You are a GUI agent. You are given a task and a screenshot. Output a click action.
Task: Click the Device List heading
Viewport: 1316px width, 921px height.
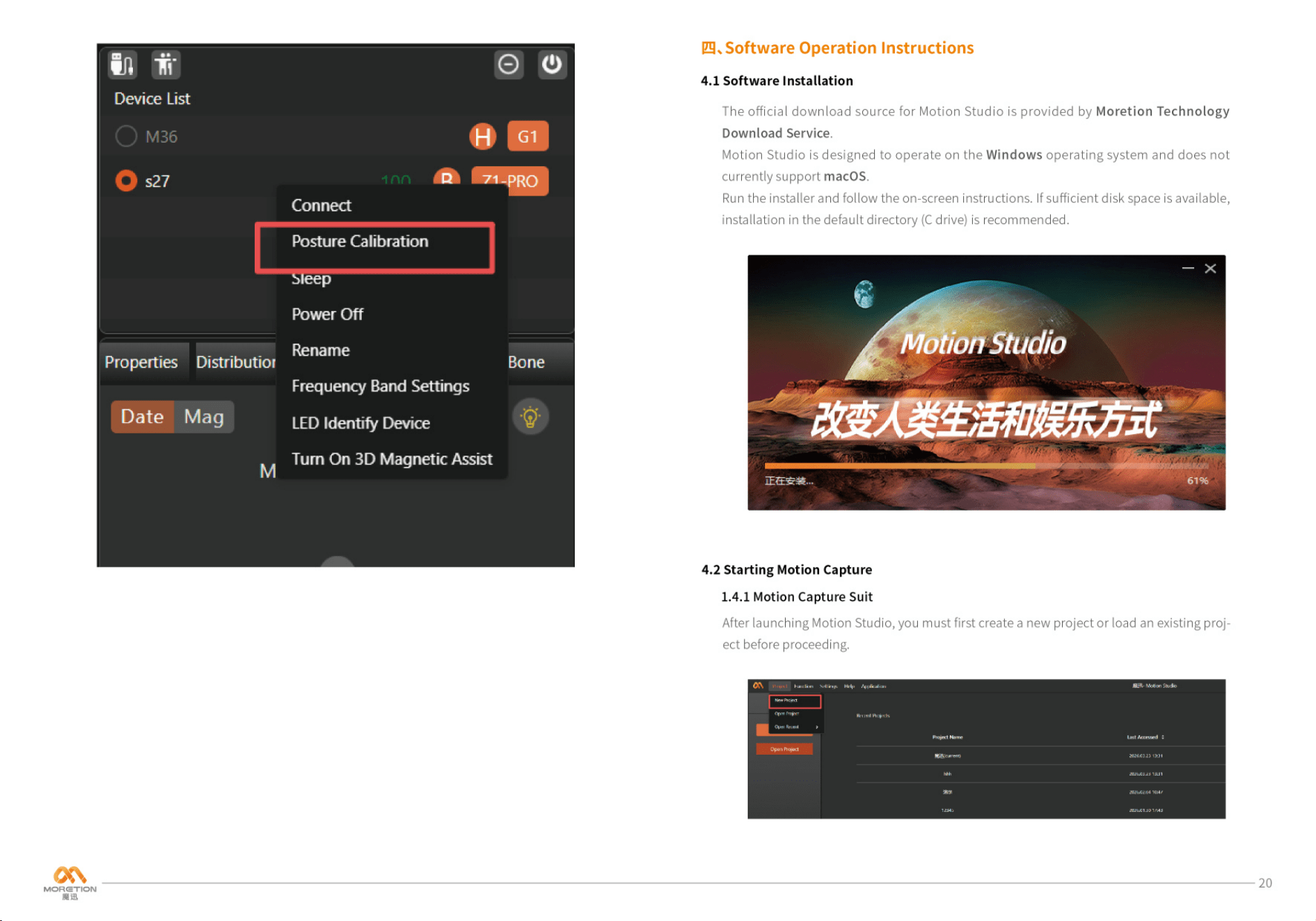point(152,99)
